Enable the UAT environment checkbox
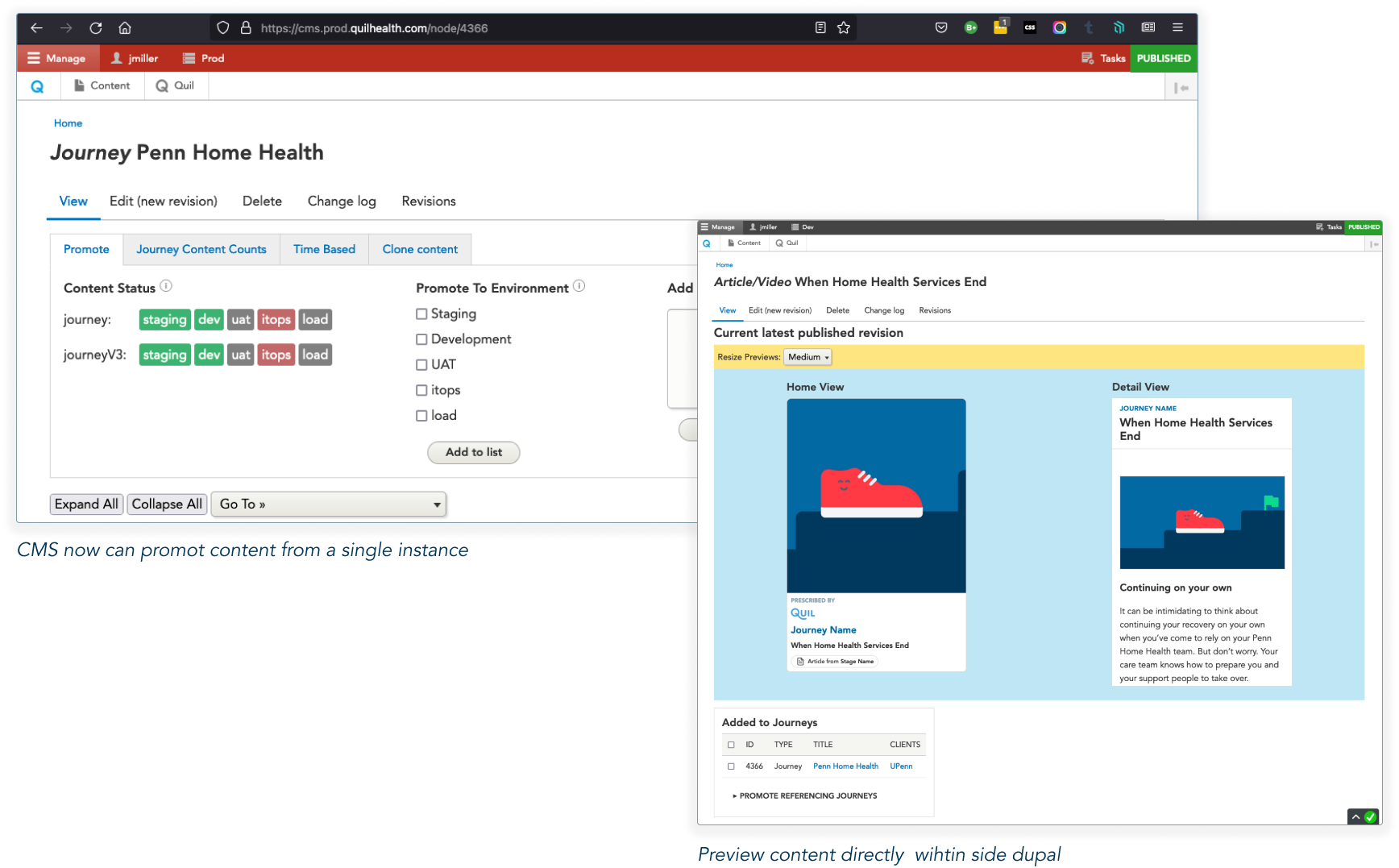The image size is (1399, 868). point(421,365)
